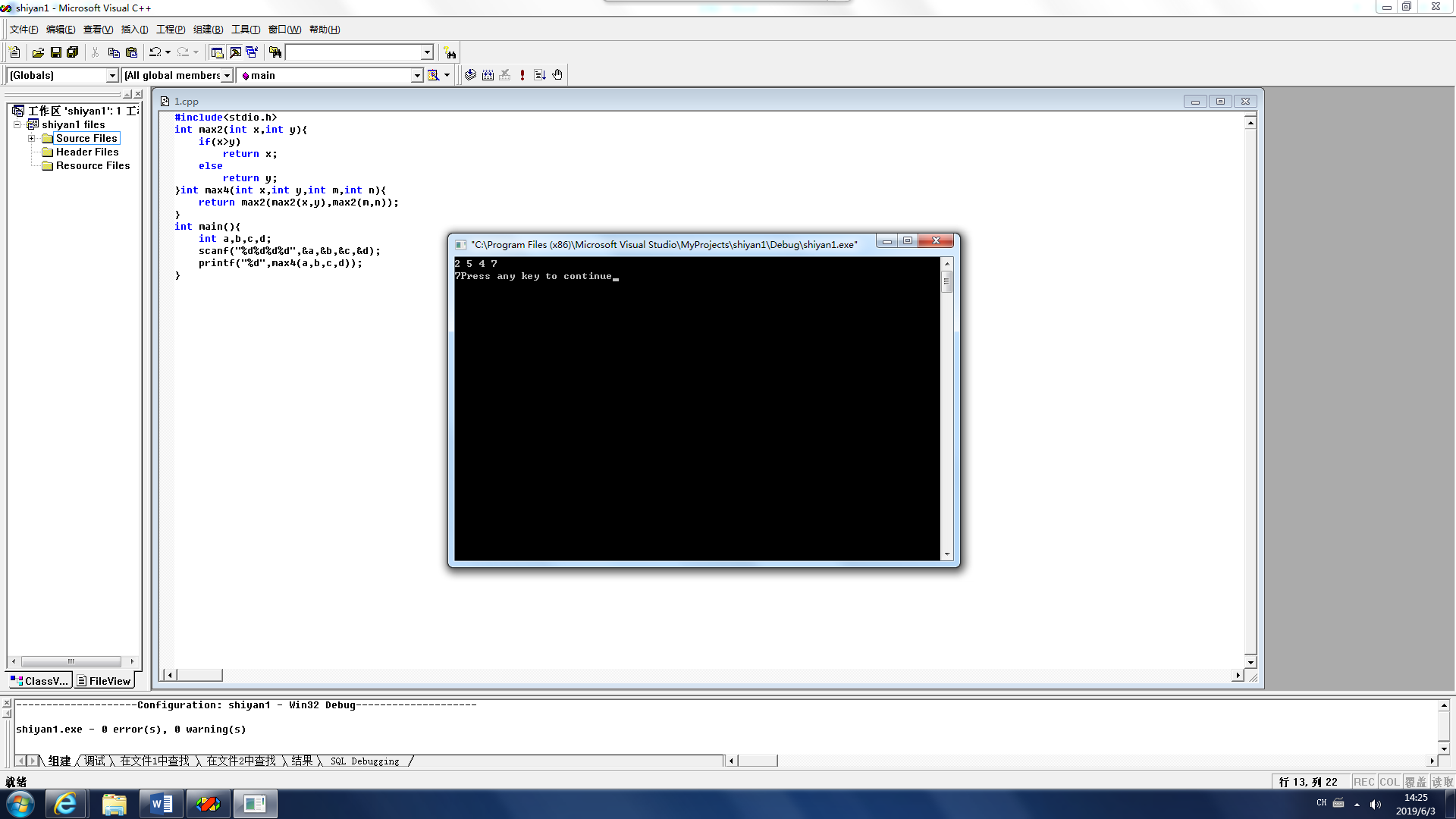Viewport: 1456px width, 819px height.
Task: Click the Open file icon
Action: point(38,52)
